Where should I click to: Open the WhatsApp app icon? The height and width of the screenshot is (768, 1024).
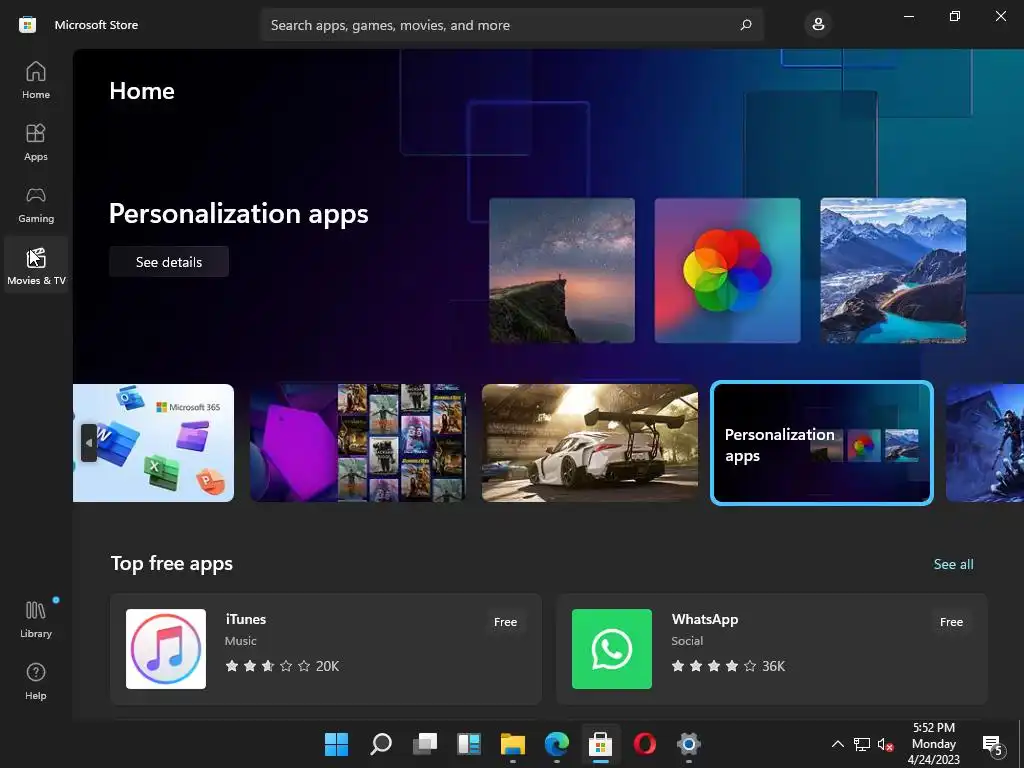click(x=612, y=648)
